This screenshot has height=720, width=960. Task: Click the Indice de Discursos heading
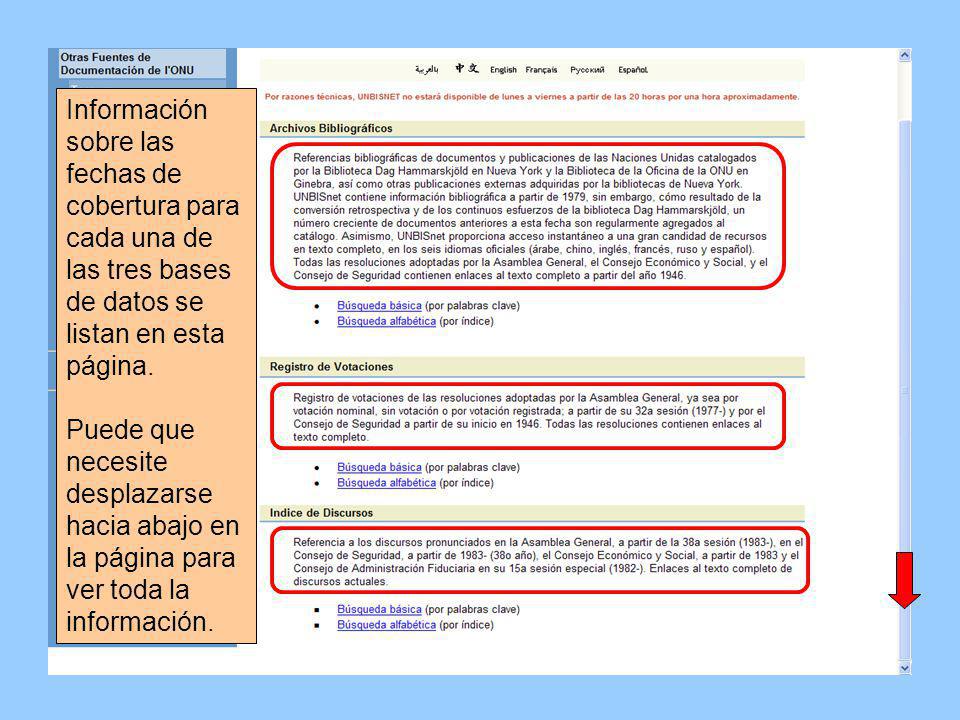coord(321,513)
